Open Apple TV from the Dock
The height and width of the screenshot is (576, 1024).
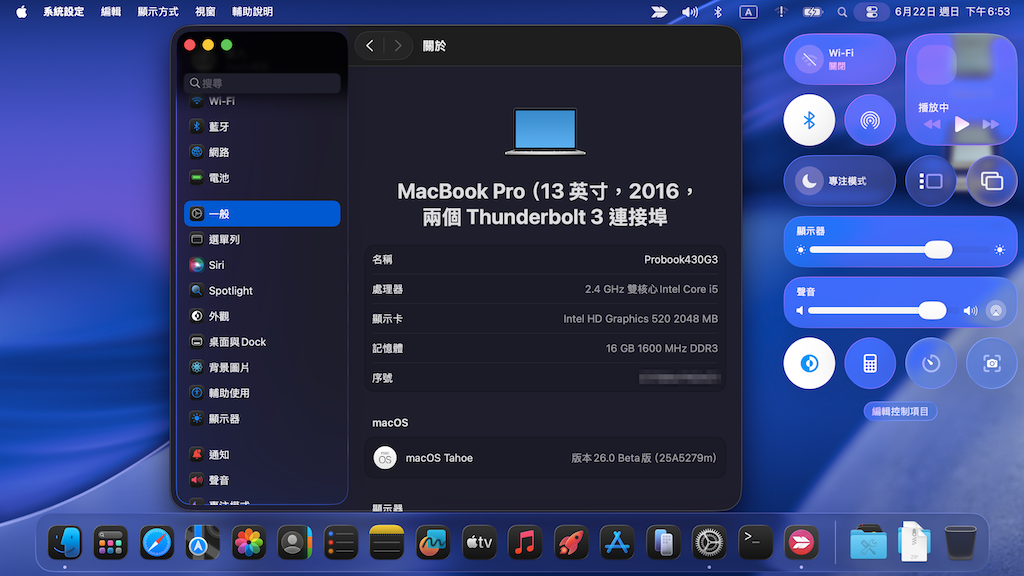[479, 543]
